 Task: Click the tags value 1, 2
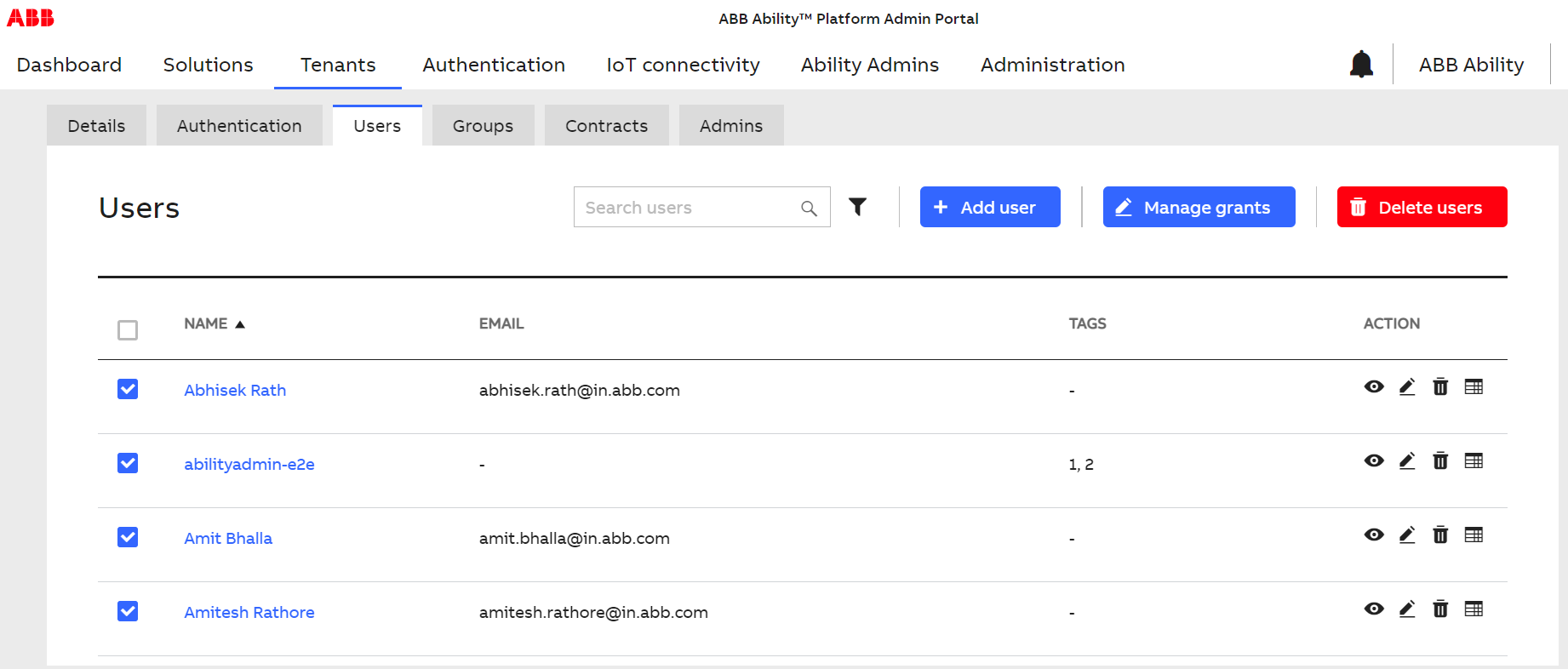click(1081, 464)
